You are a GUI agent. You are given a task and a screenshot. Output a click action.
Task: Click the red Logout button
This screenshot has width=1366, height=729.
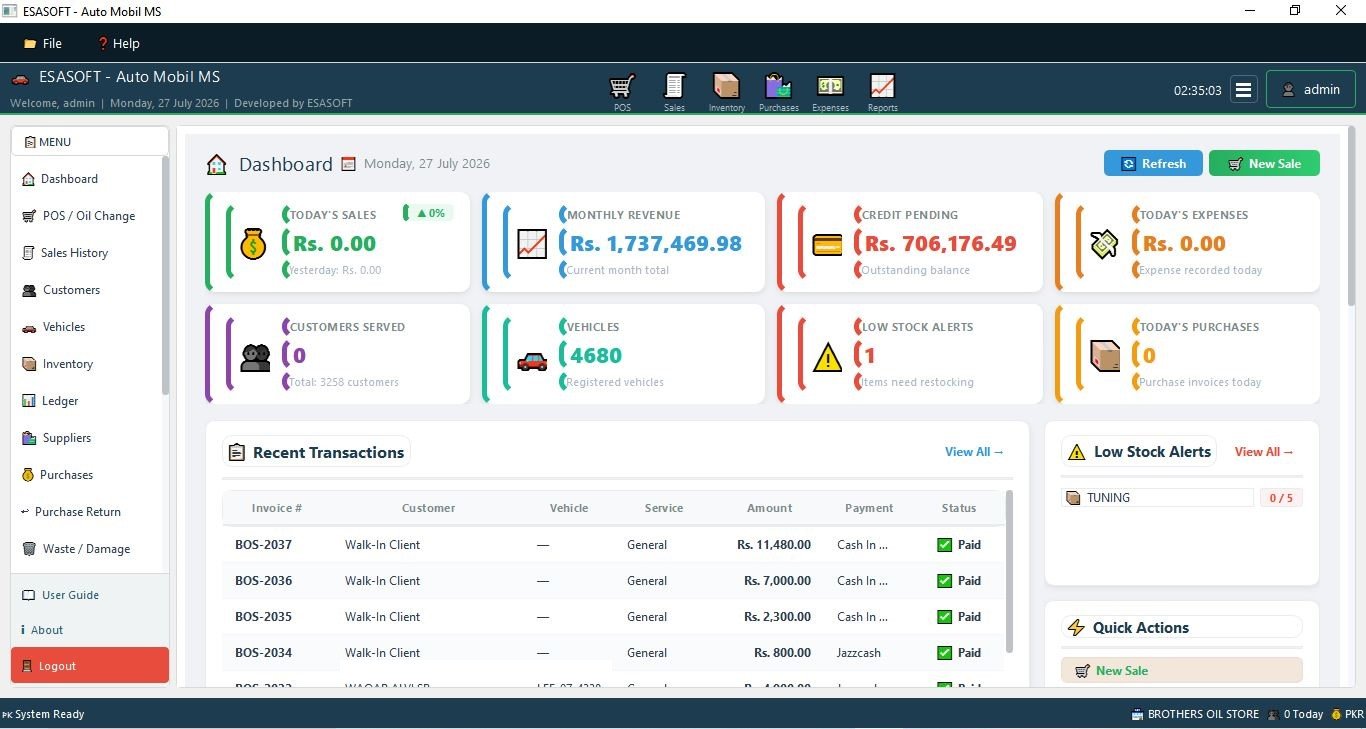(x=90, y=666)
